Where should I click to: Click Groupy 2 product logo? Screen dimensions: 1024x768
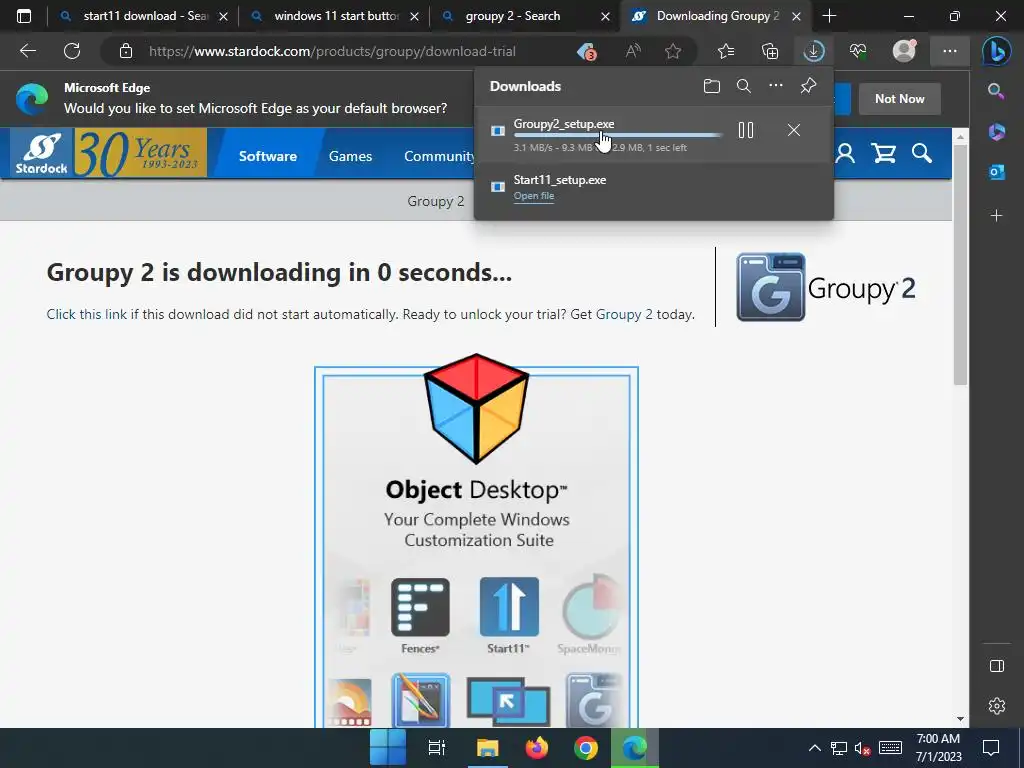point(825,287)
